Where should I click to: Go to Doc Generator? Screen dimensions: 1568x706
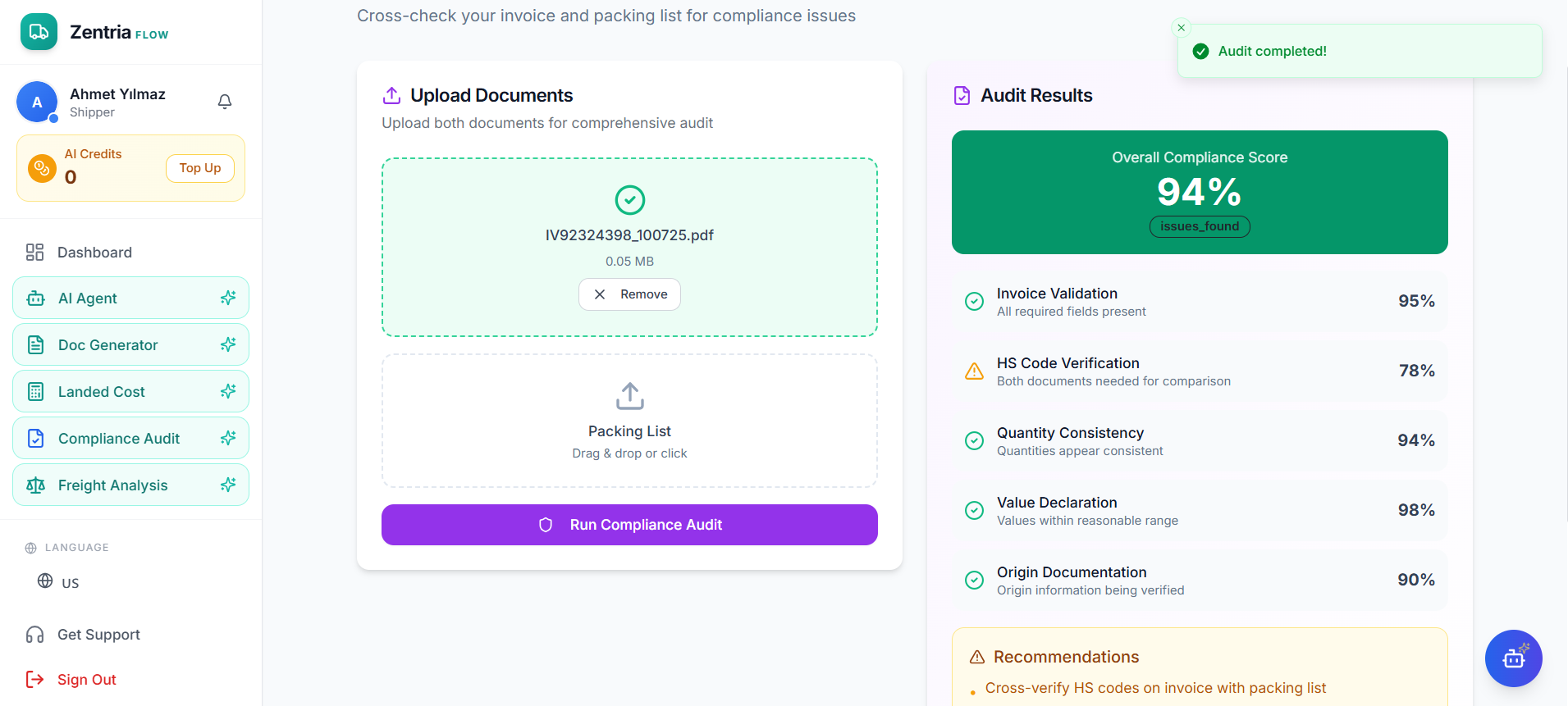click(x=130, y=345)
